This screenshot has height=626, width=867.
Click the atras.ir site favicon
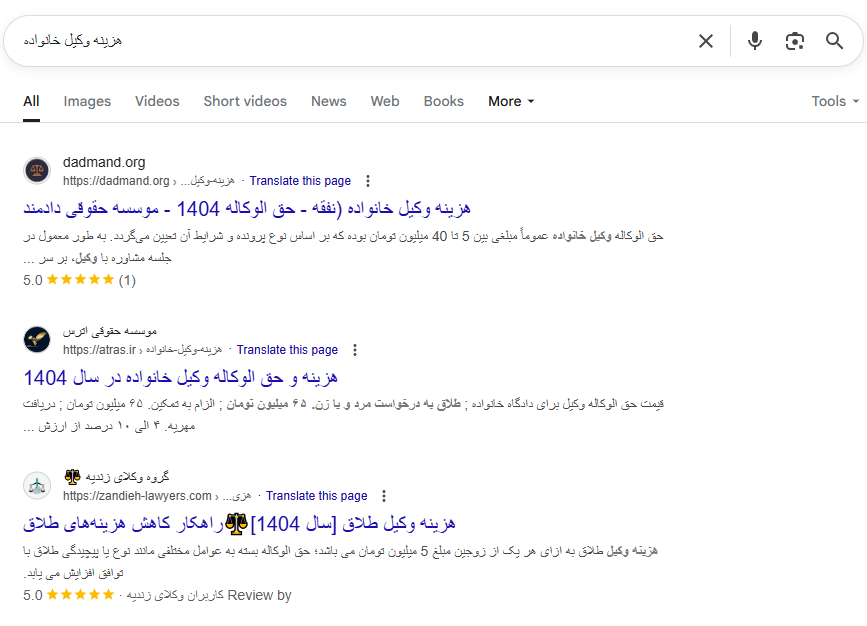click(x=37, y=340)
